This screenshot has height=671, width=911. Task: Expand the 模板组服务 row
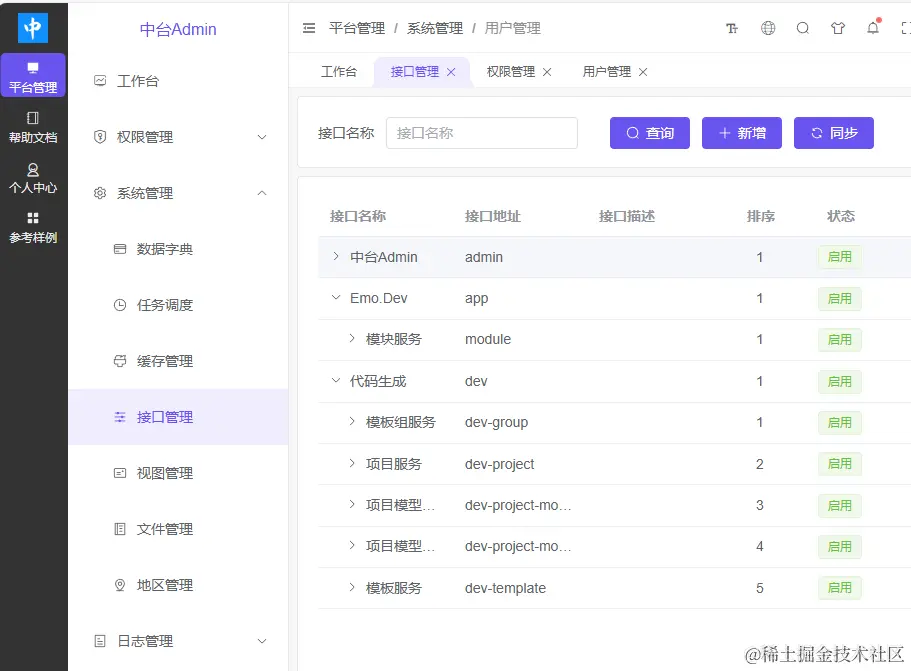tap(352, 421)
